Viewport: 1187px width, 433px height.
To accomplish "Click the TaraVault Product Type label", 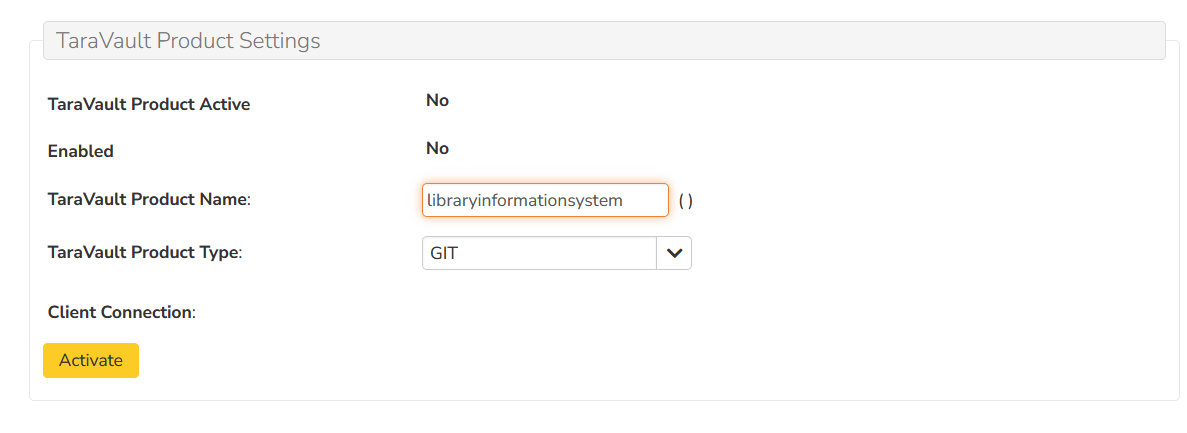I will click(x=144, y=253).
